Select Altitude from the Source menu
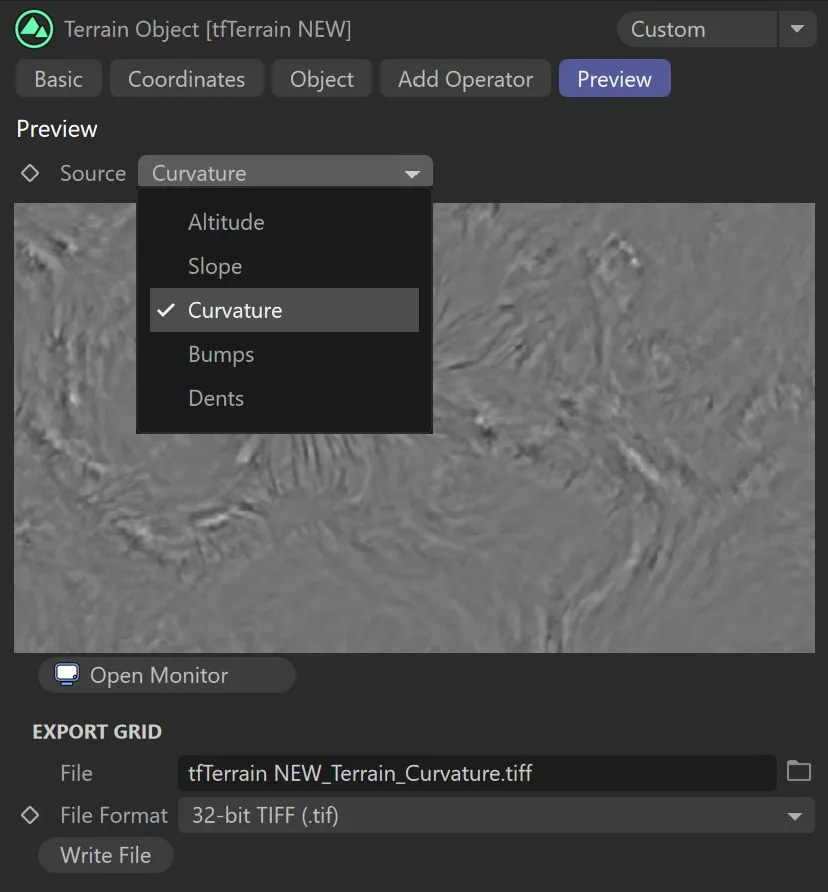The width and height of the screenshot is (828, 892). [x=226, y=222]
